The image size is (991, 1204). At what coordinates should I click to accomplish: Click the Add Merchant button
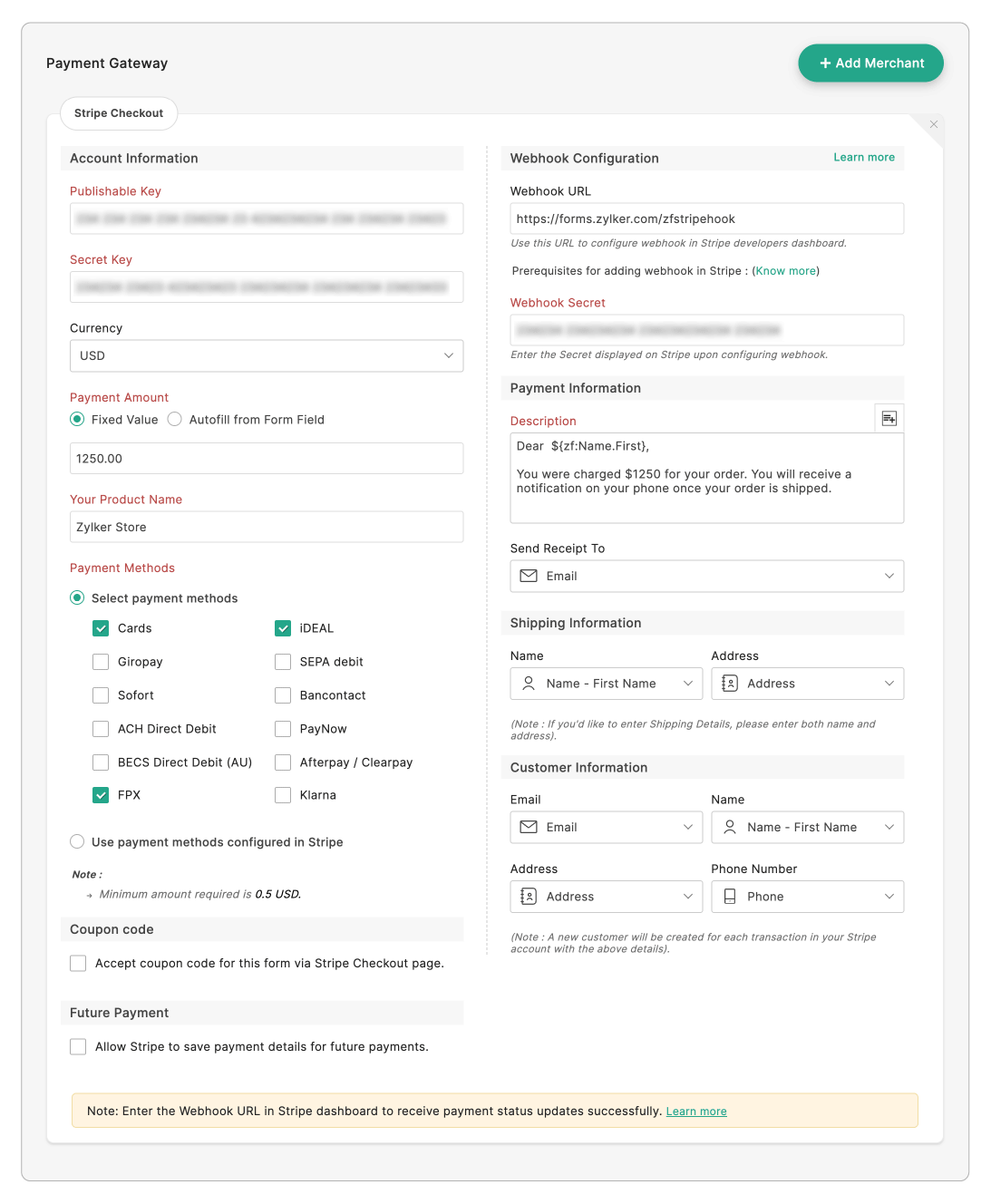click(x=870, y=63)
